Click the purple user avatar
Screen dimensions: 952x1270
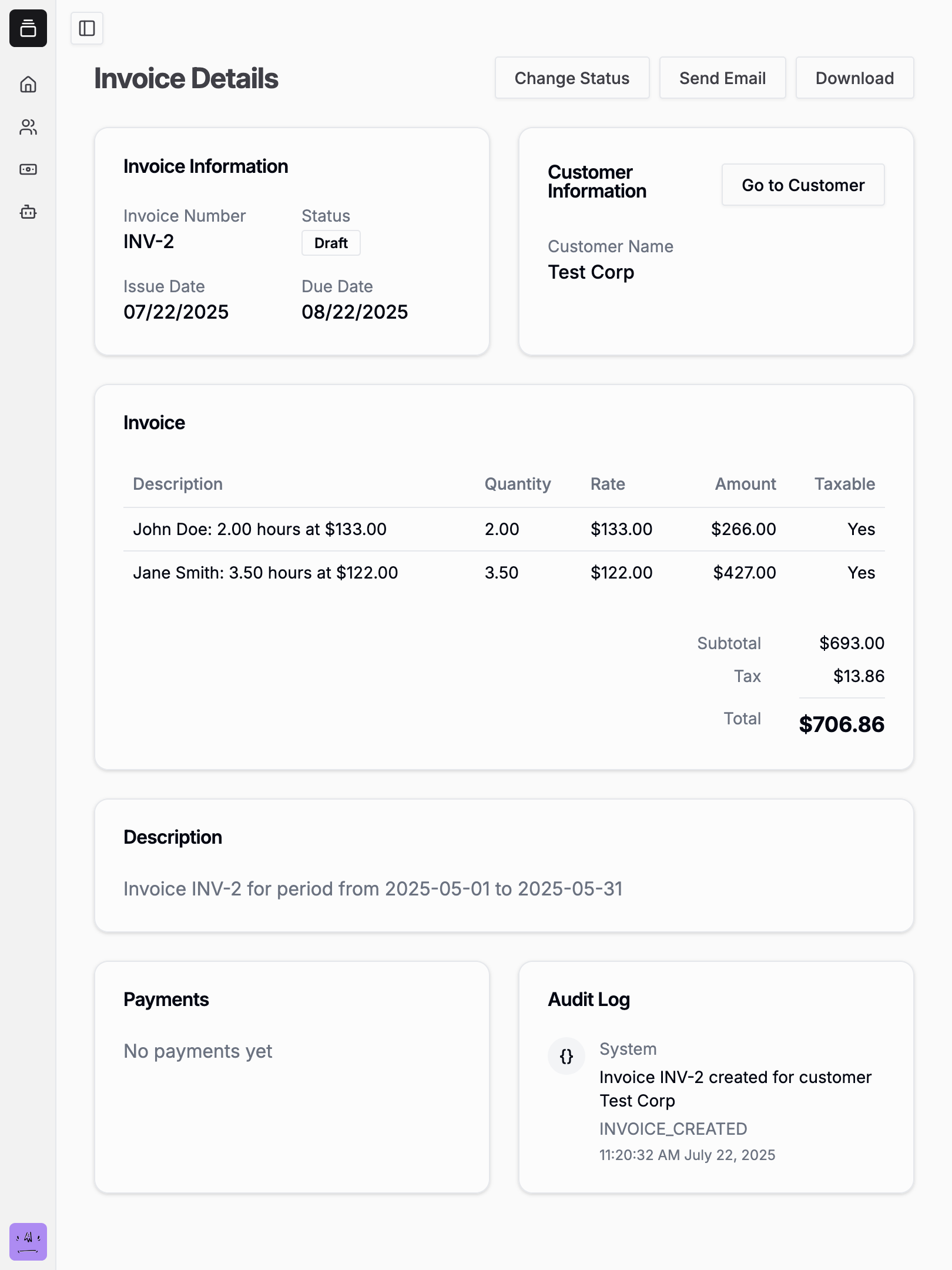tap(28, 1242)
